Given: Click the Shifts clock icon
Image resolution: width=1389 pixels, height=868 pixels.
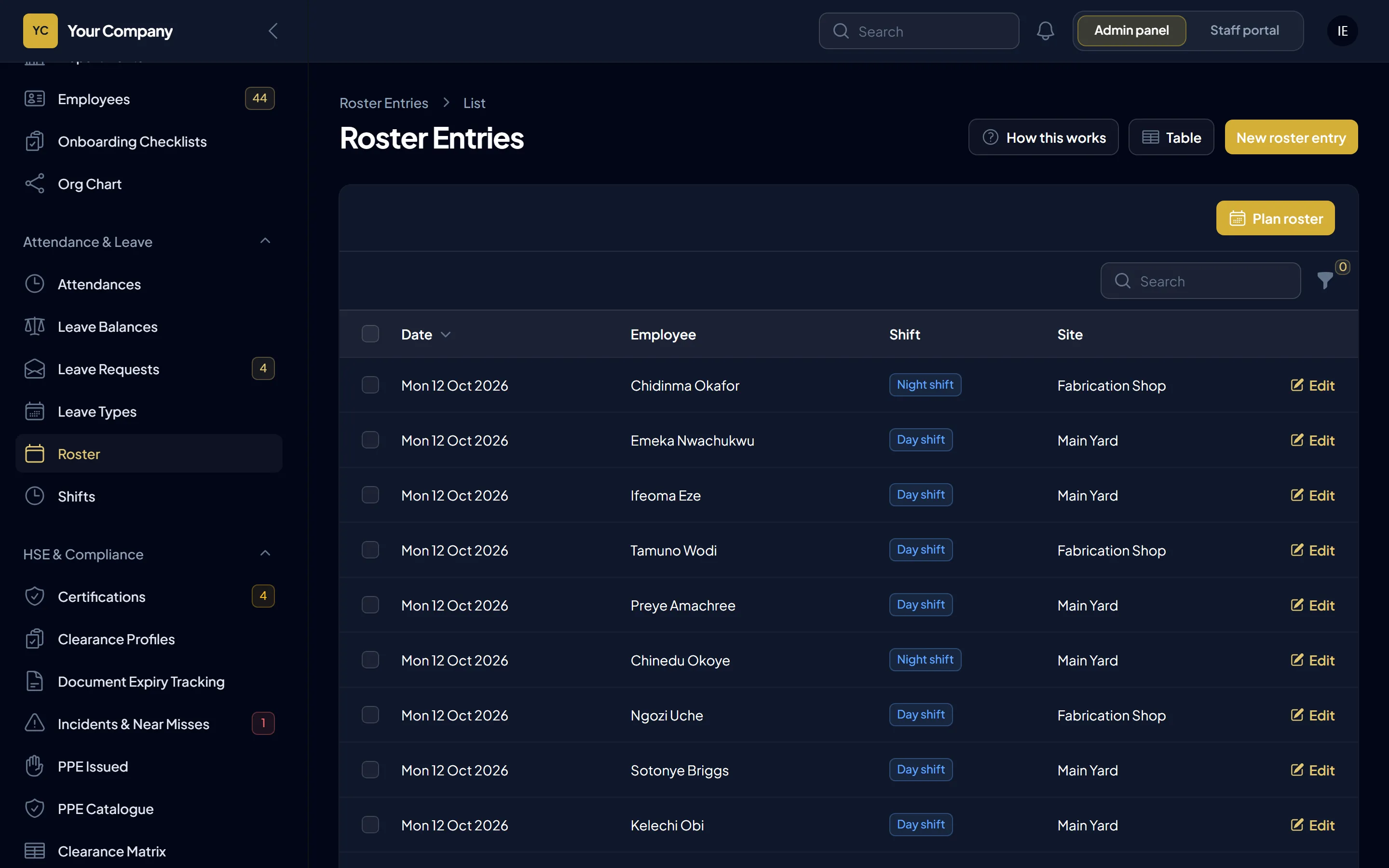Looking at the screenshot, I should click(34, 496).
